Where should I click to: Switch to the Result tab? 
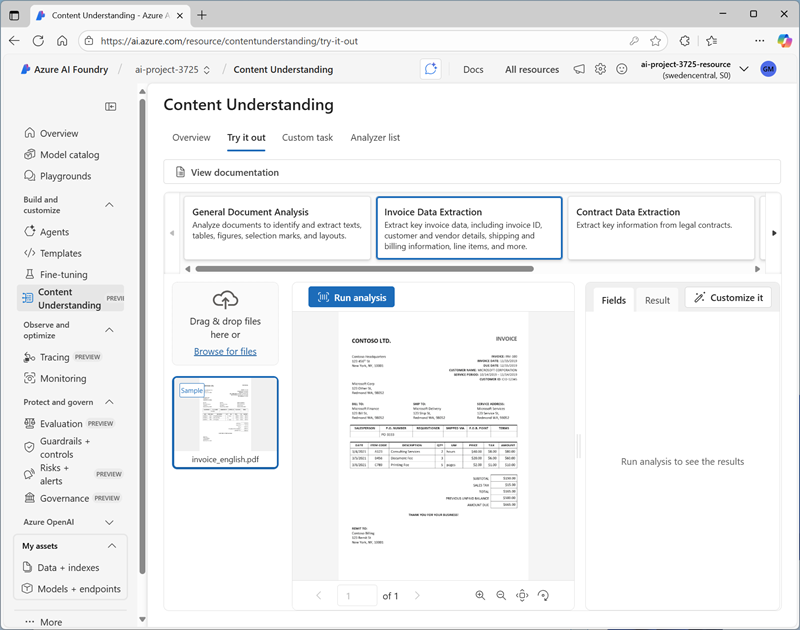click(x=657, y=300)
